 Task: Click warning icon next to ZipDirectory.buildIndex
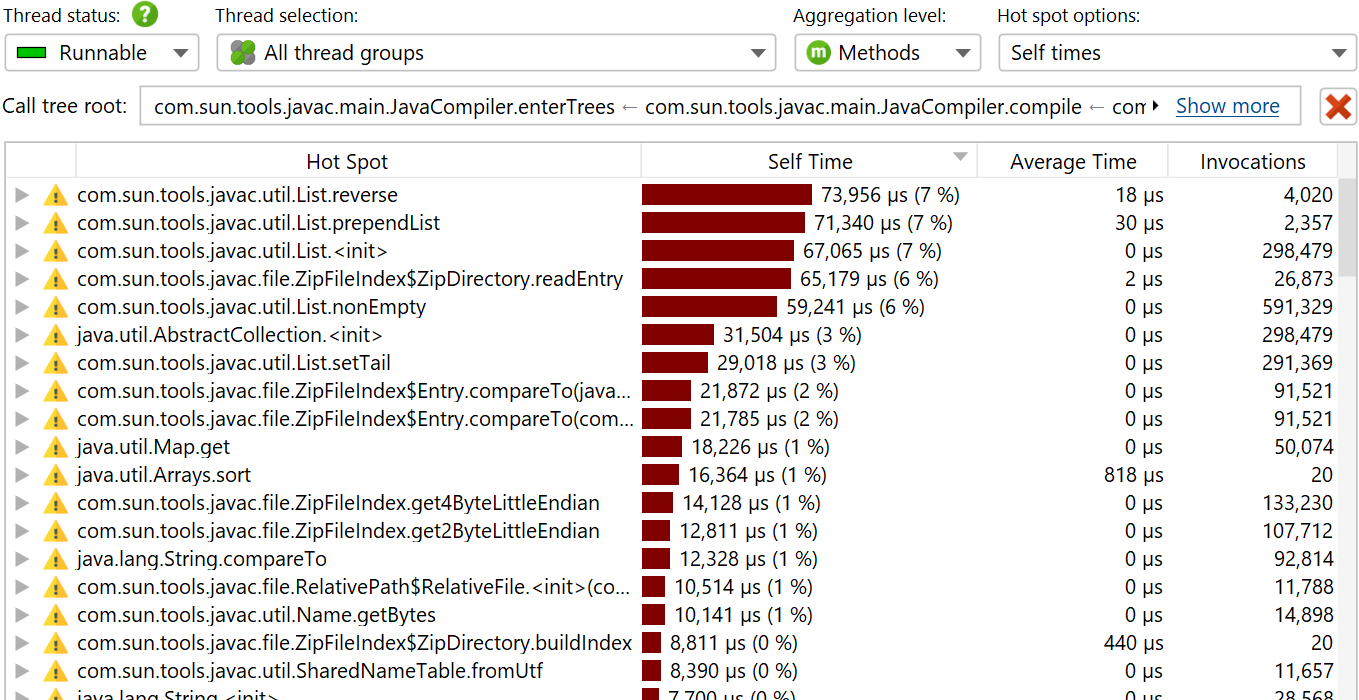56,643
